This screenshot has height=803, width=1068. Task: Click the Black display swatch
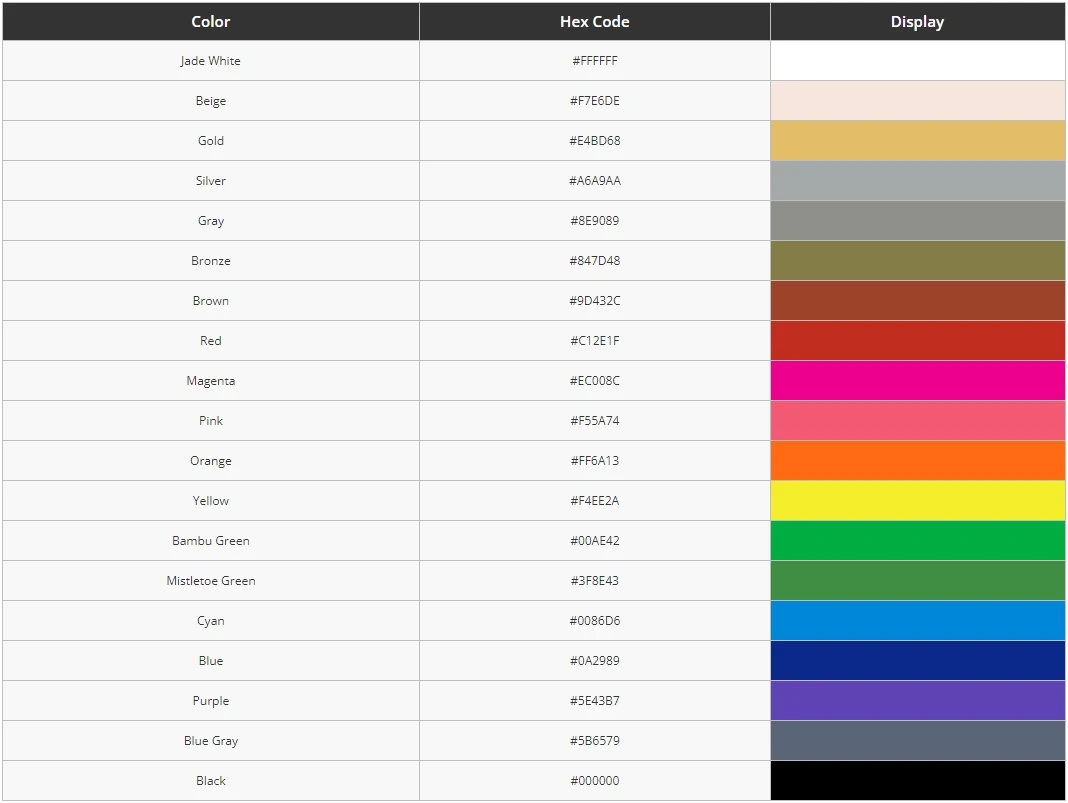coord(917,781)
